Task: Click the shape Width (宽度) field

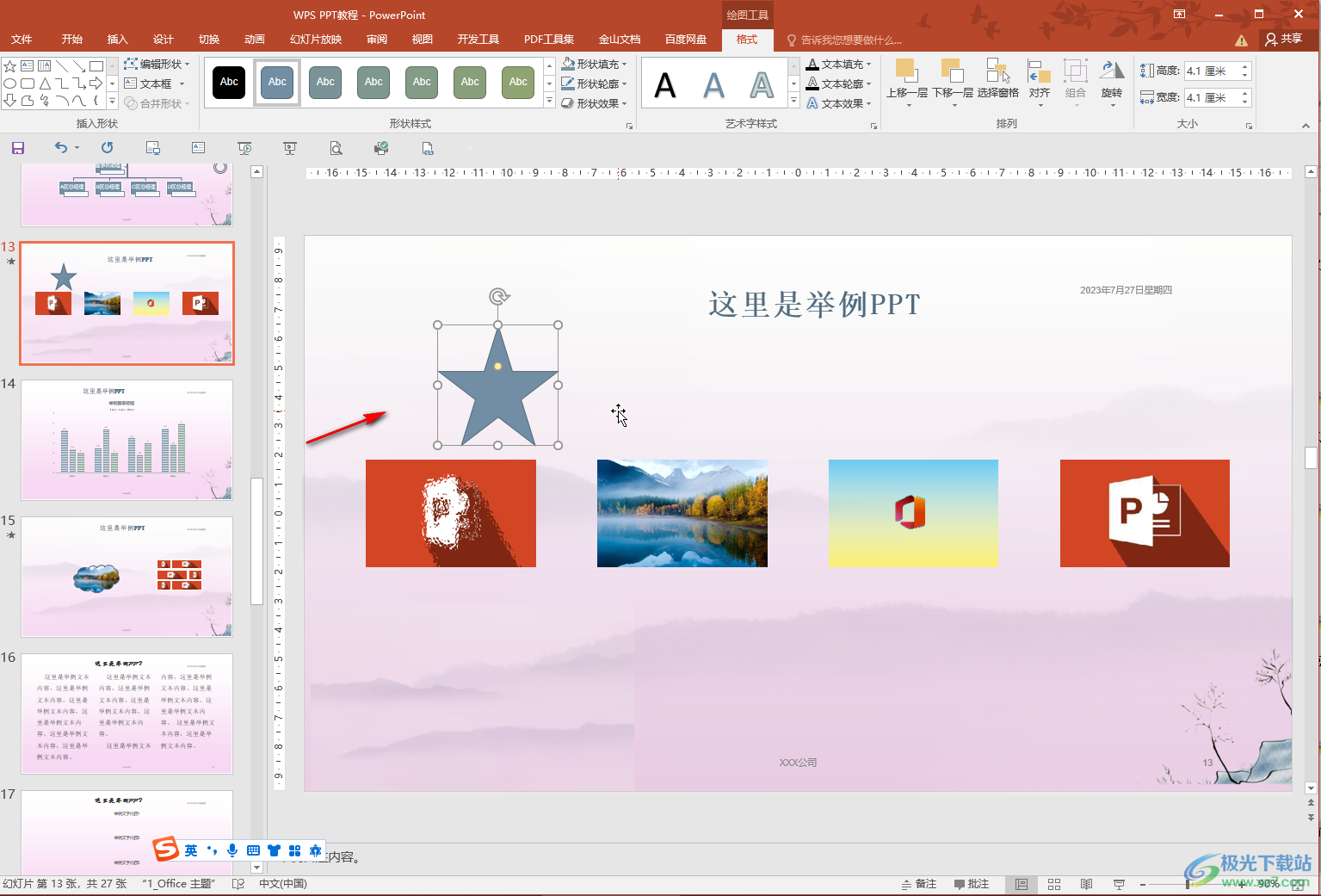Action: click(1217, 97)
